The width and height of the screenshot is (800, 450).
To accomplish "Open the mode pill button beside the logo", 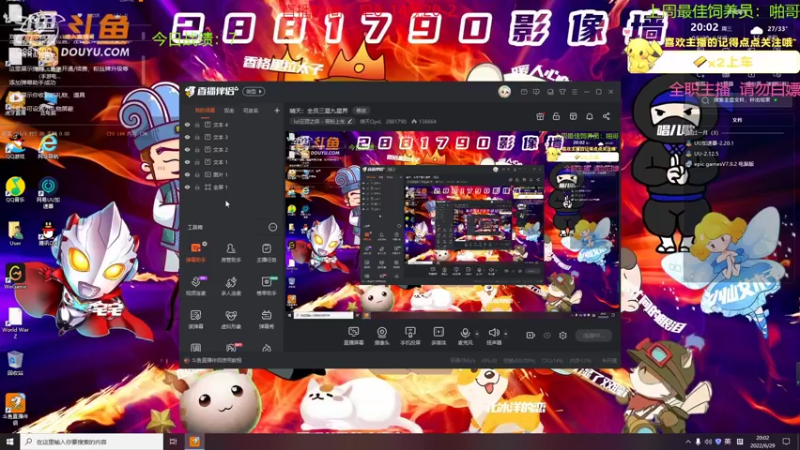I will pyautogui.click(x=254, y=91).
